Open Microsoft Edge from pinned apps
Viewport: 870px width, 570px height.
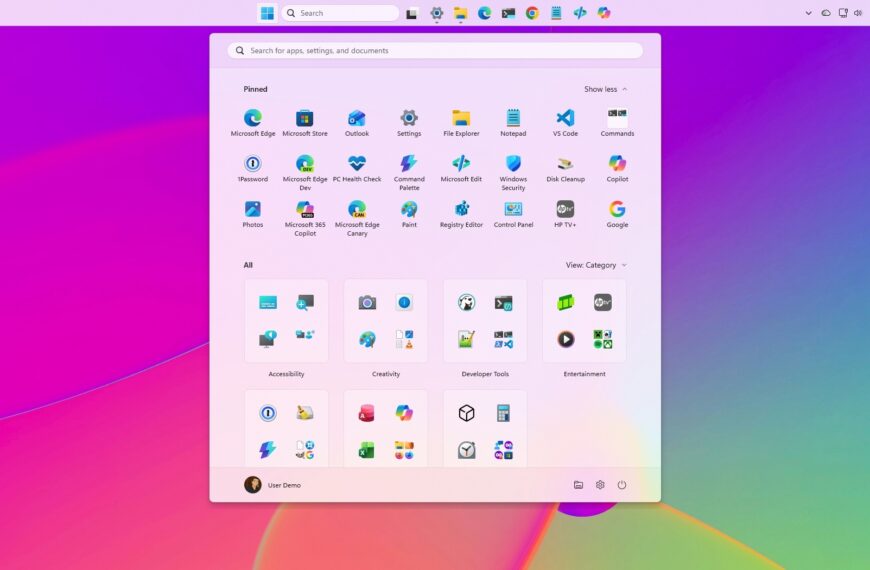252,123
